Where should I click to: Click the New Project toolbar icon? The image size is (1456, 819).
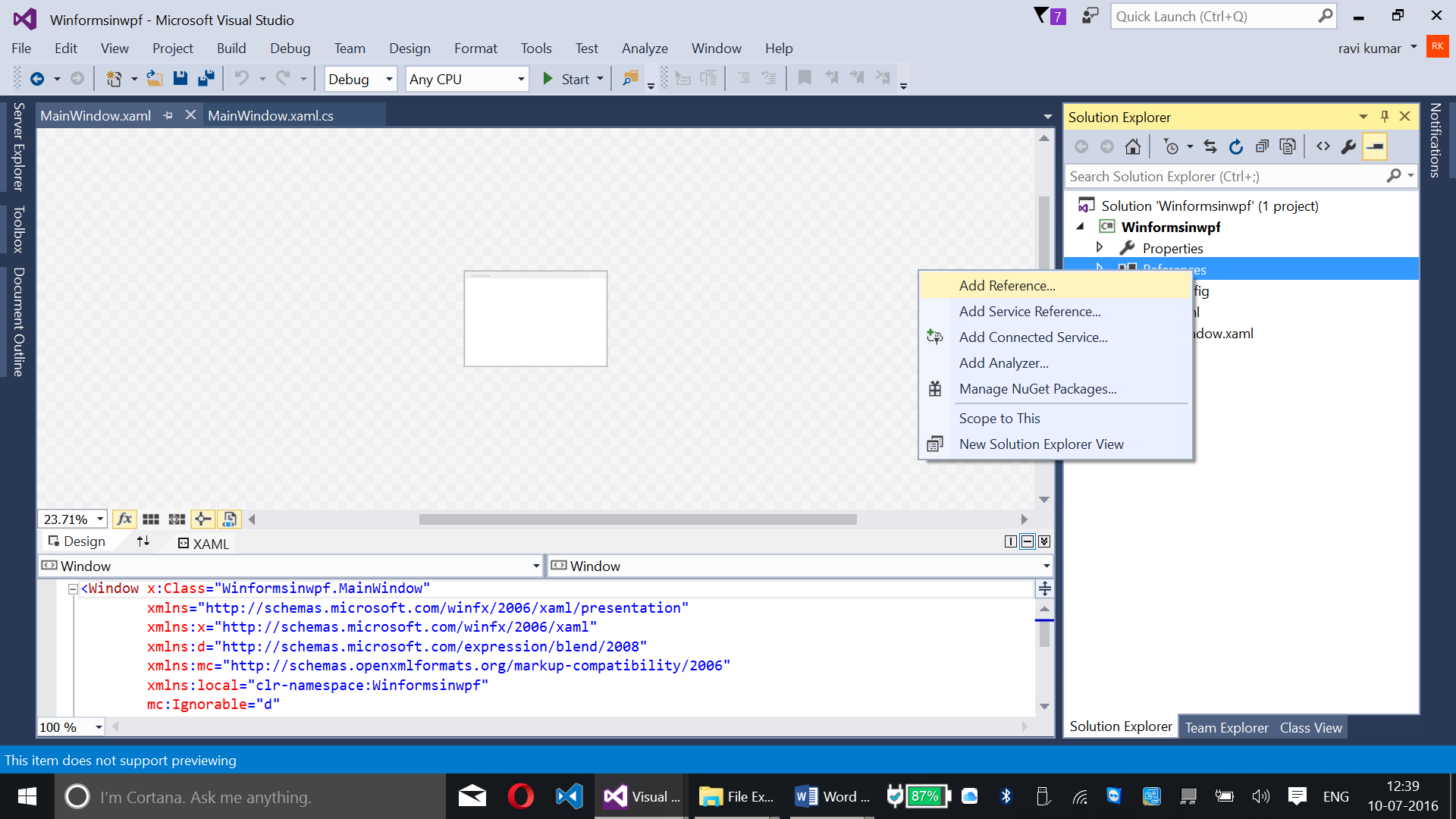[114, 79]
